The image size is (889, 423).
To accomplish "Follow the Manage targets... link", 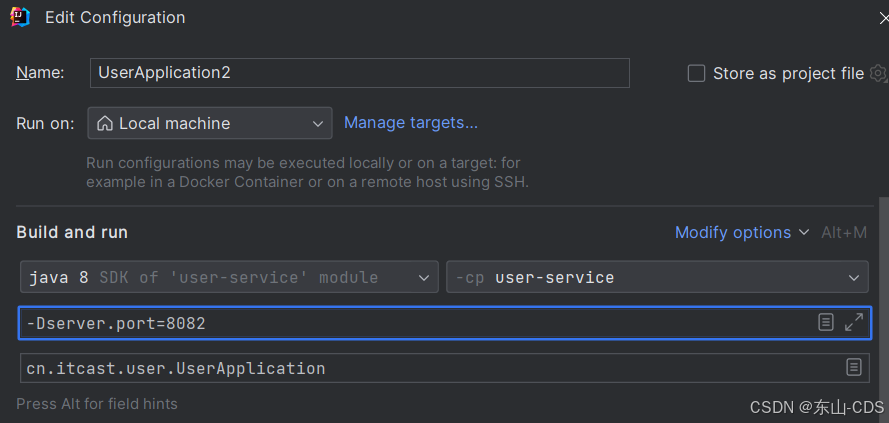I will 411,122.
